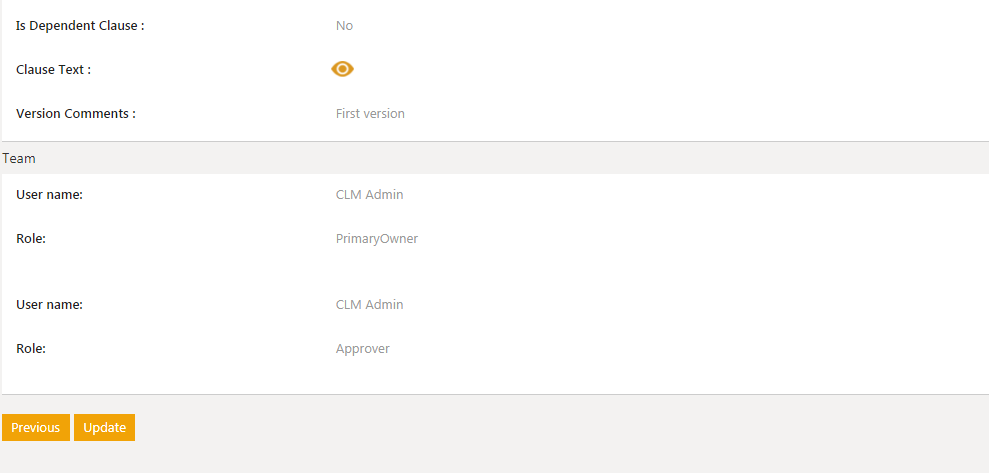Click the second 'User name:' label
989x473 pixels.
coord(49,304)
